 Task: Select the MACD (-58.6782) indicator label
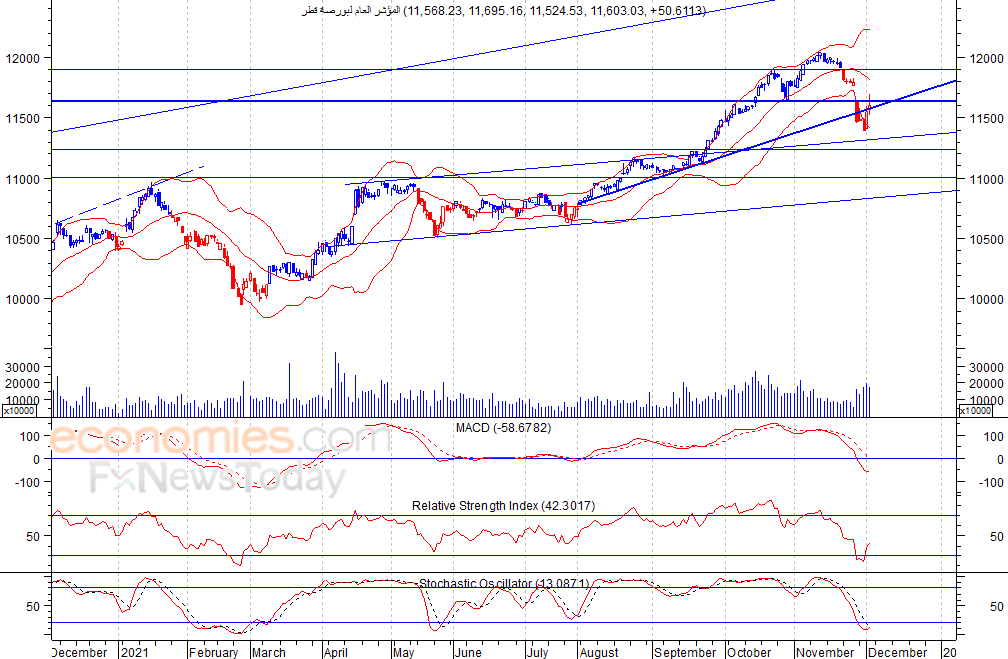click(503, 428)
